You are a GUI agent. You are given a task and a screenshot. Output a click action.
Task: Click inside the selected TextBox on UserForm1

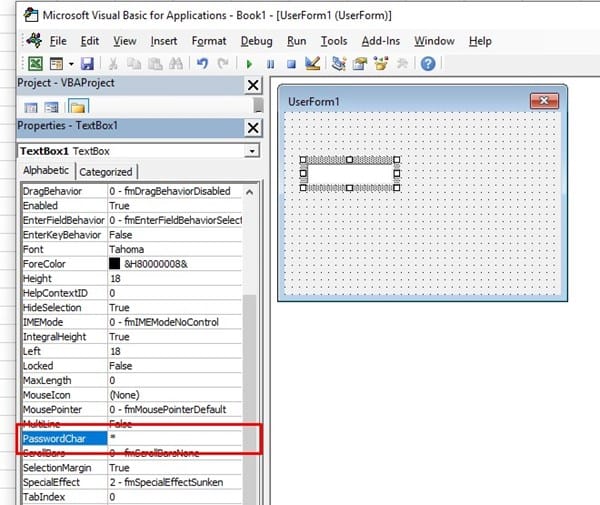(x=350, y=174)
